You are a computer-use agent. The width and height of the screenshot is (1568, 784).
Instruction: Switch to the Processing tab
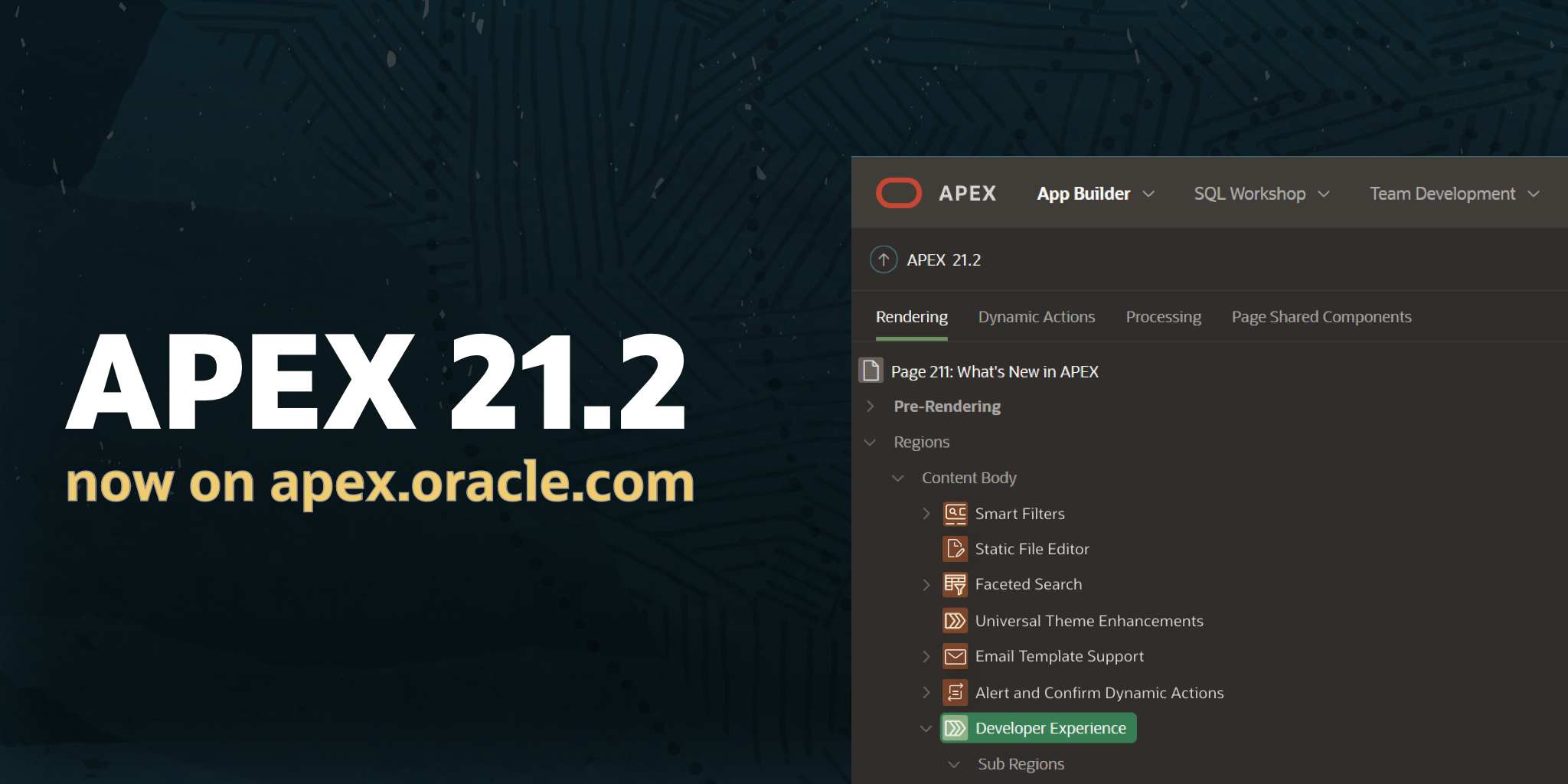[x=1163, y=317]
